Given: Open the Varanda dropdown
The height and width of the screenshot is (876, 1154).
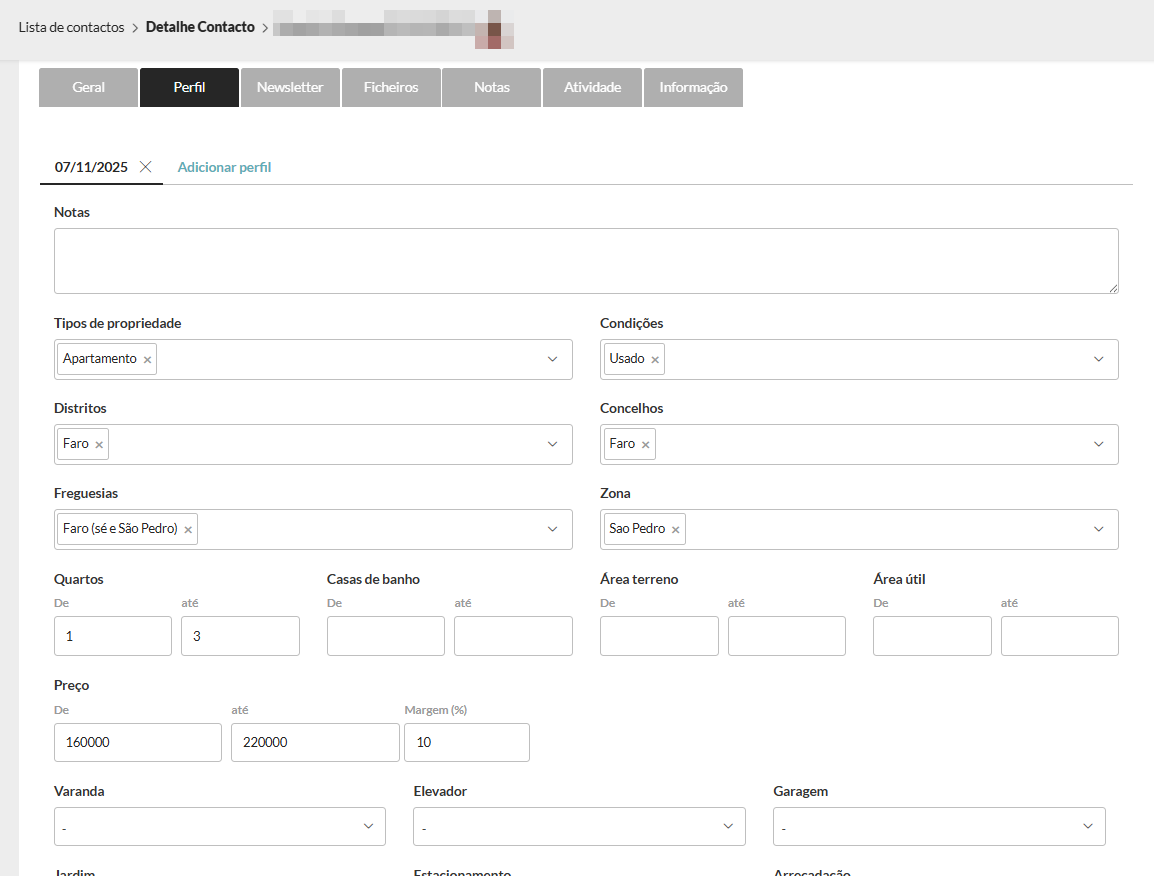Looking at the screenshot, I should tap(219, 827).
